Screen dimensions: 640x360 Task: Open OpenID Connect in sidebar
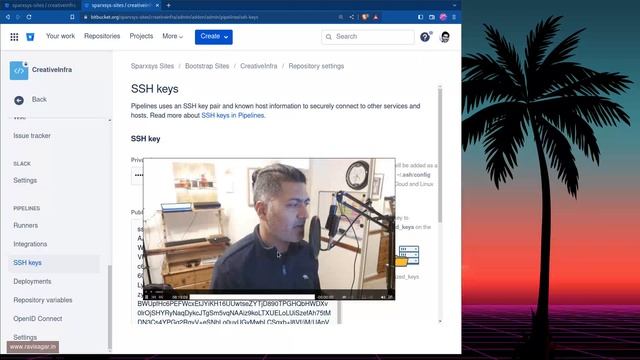(x=38, y=319)
